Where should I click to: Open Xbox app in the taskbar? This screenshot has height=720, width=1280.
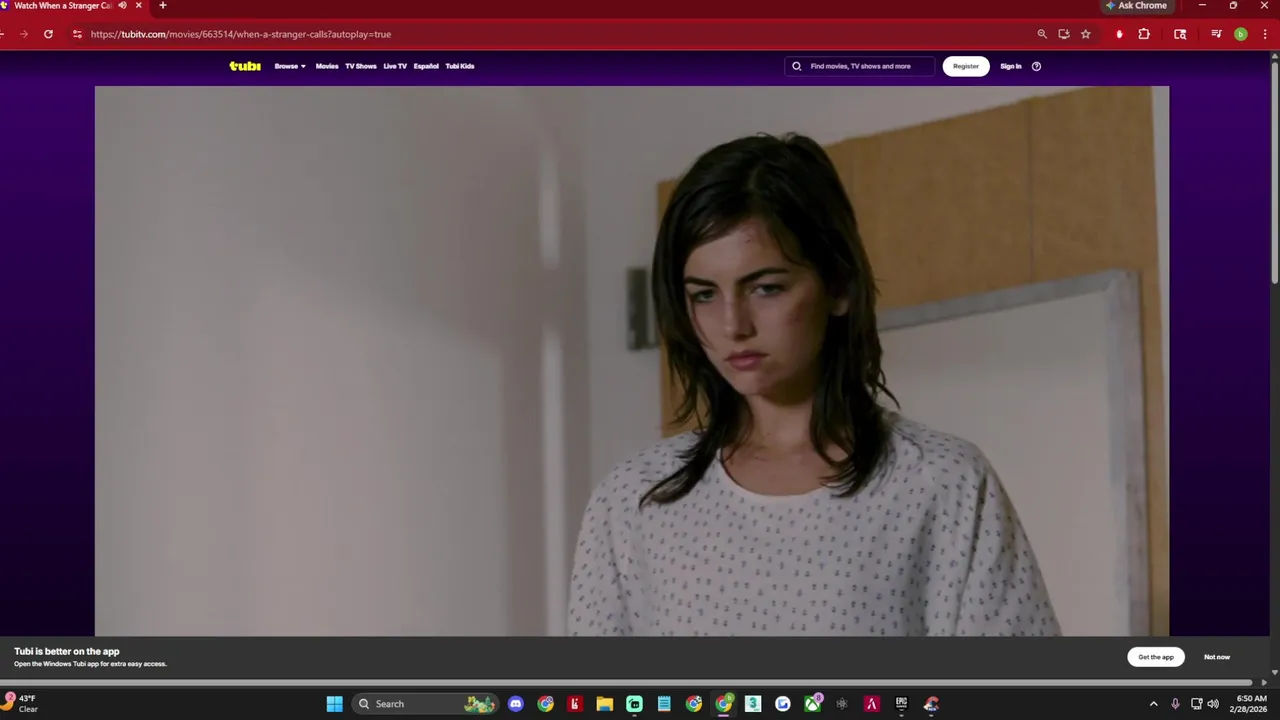(813, 704)
